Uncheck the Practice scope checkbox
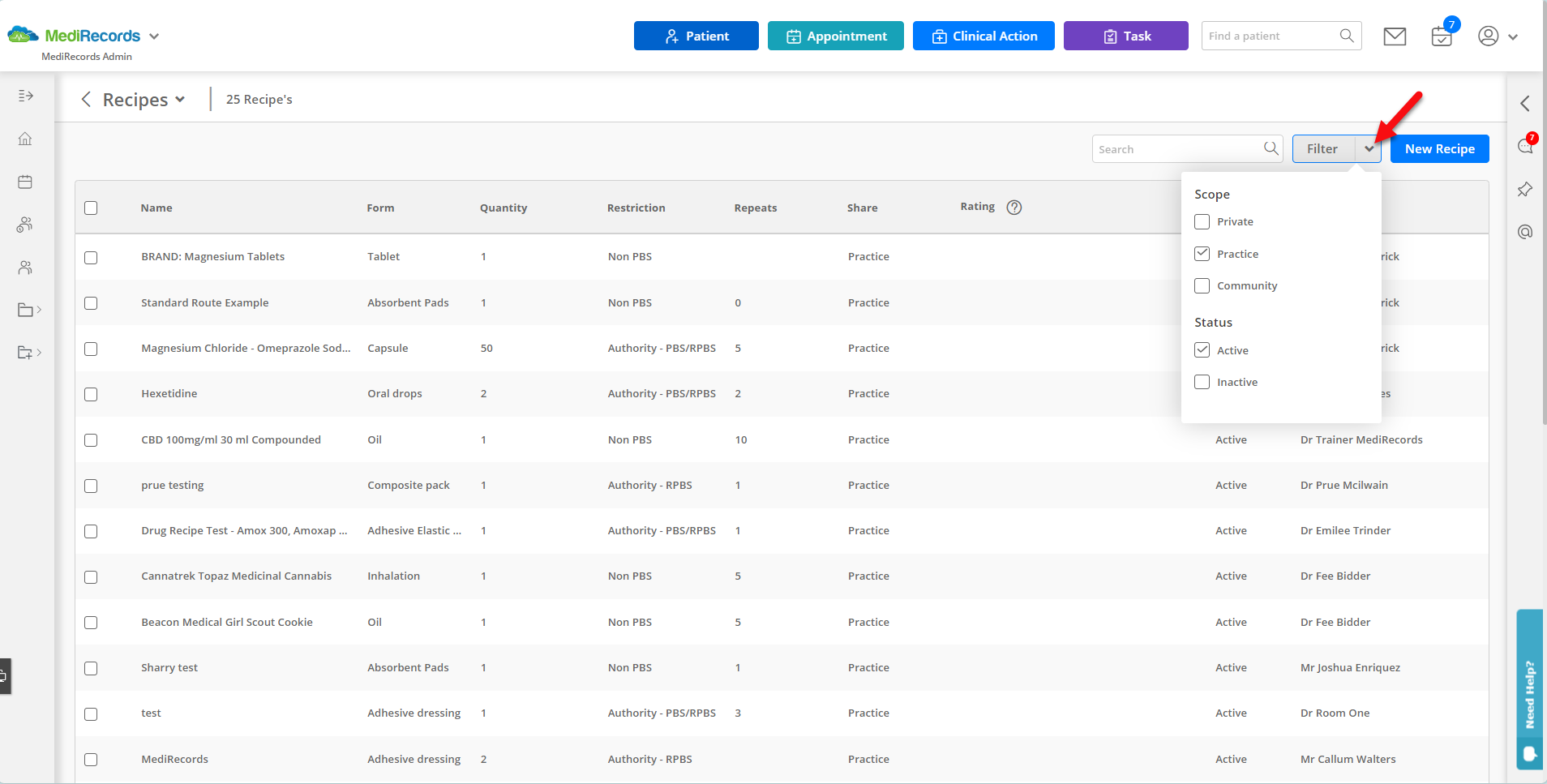Image resolution: width=1547 pixels, height=784 pixels. [1202, 254]
